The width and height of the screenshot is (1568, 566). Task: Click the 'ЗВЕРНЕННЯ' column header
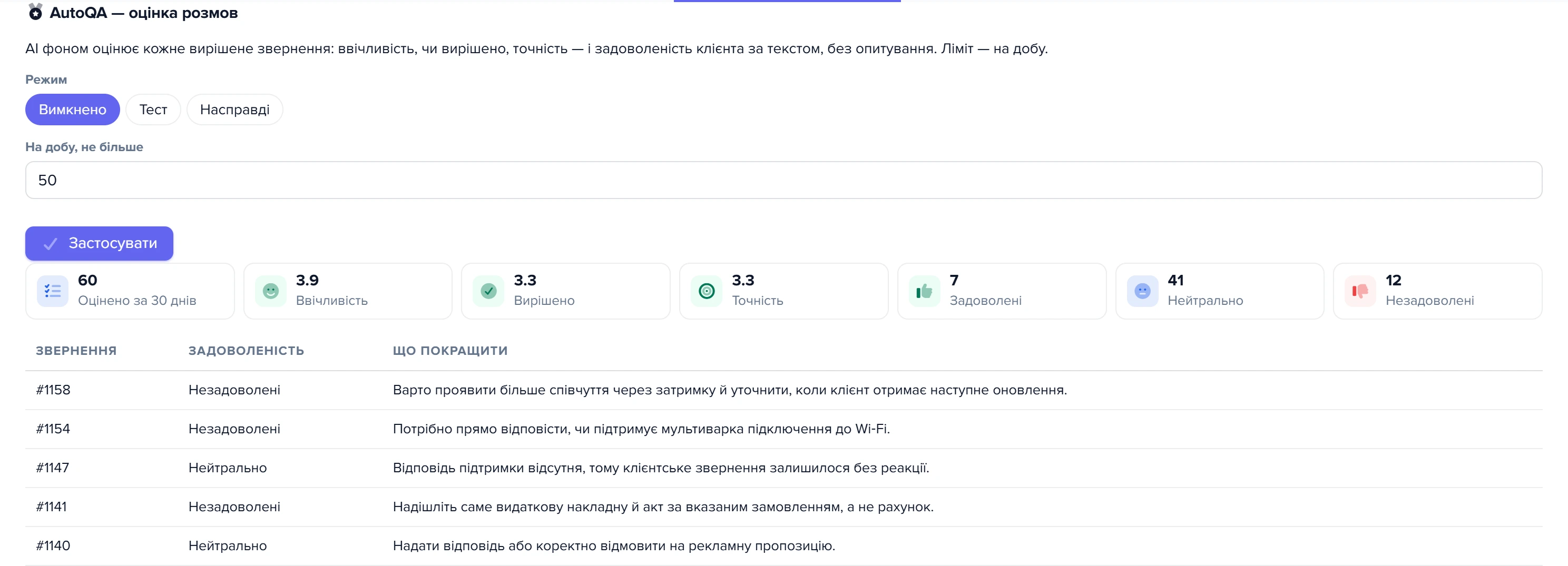click(76, 351)
